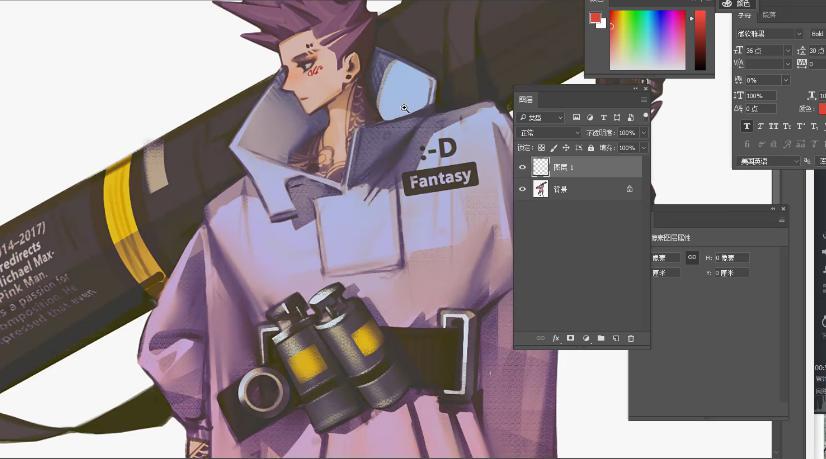Click the baseline shift 0 pt field
This screenshot has width=826, height=459.
761,109
